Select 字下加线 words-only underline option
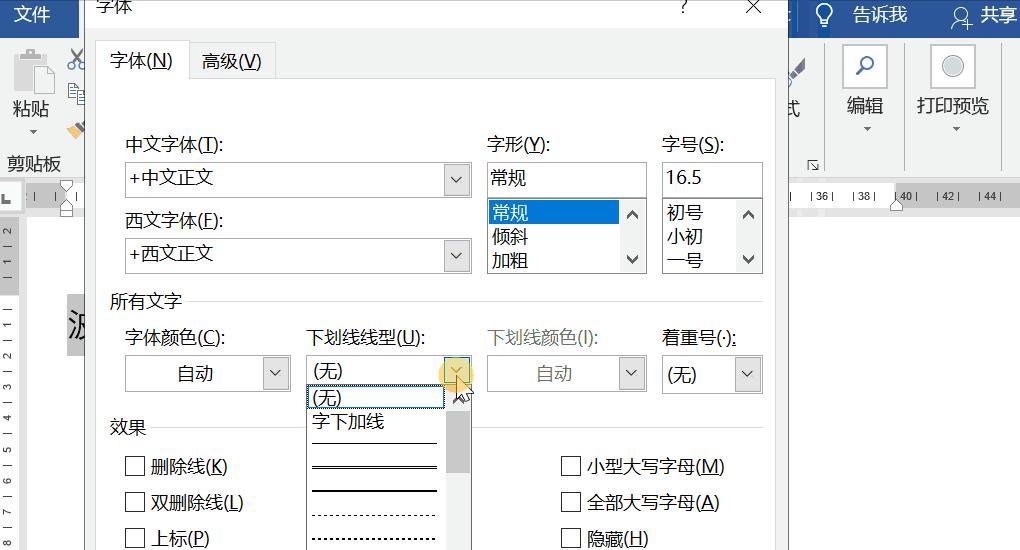 point(376,422)
